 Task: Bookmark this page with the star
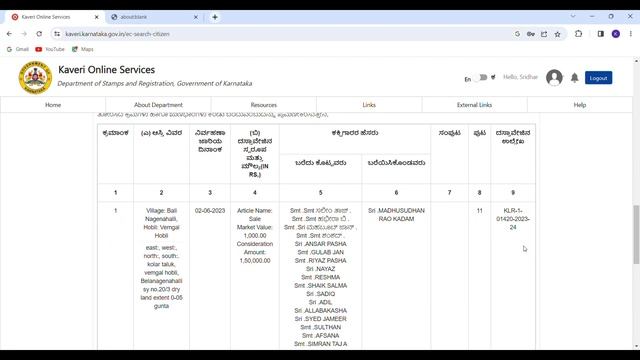coord(558,34)
